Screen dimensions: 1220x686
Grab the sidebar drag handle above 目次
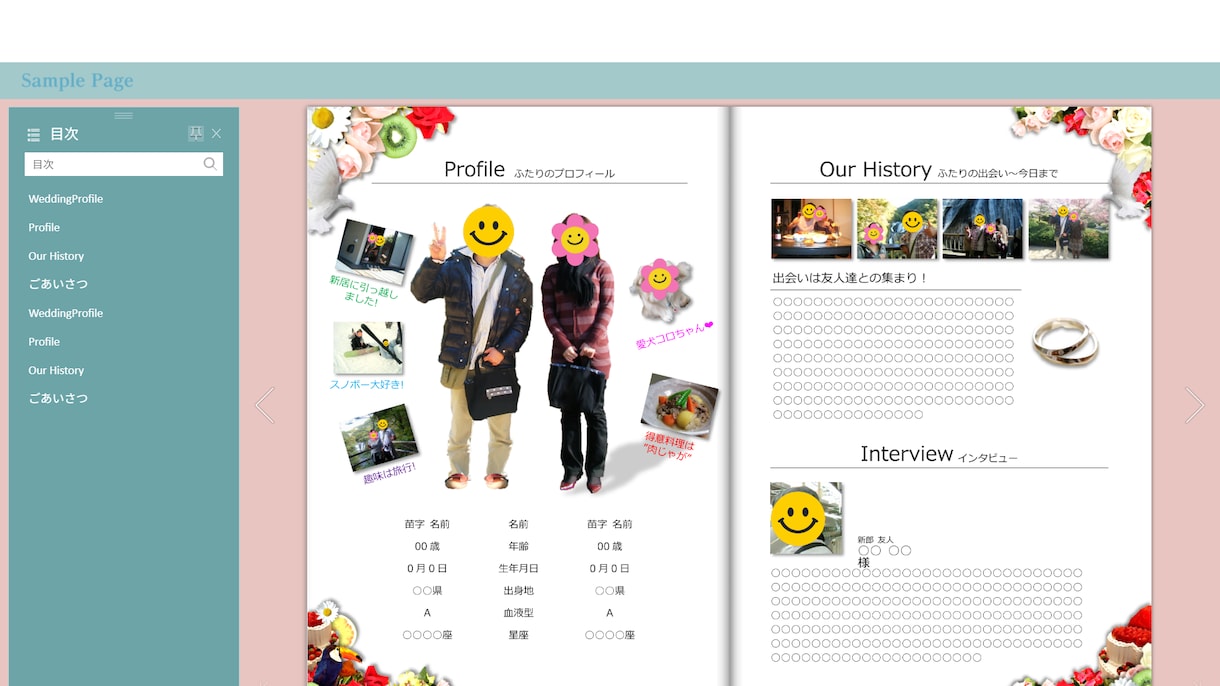tap(124, 115)
